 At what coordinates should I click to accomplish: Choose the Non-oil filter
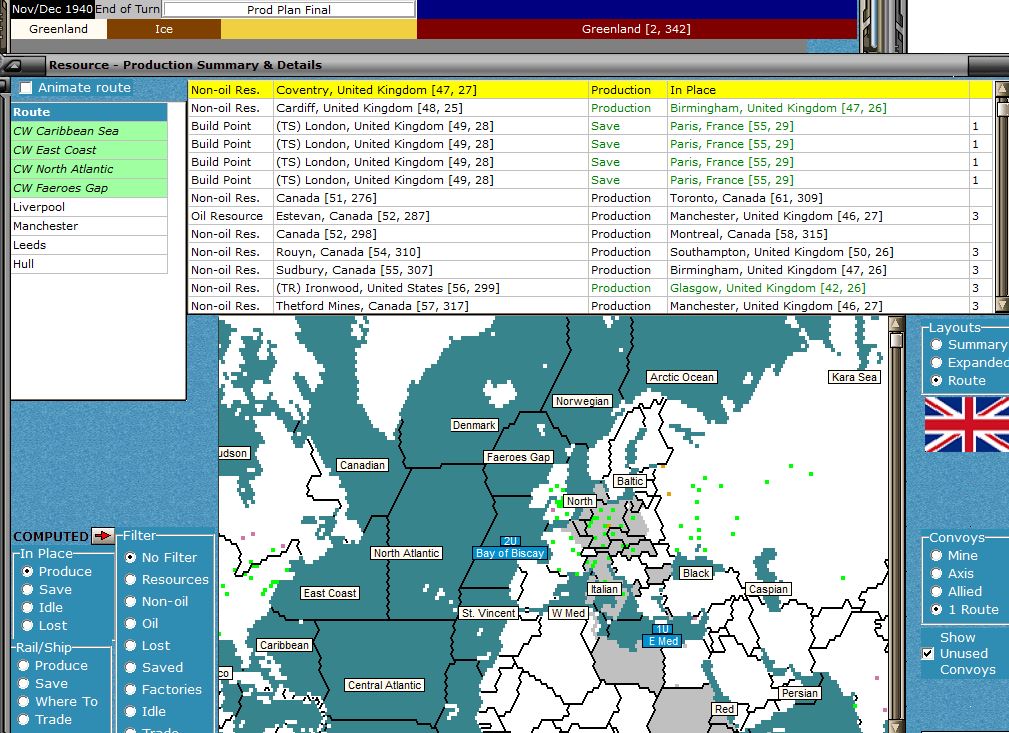(131, 602)
